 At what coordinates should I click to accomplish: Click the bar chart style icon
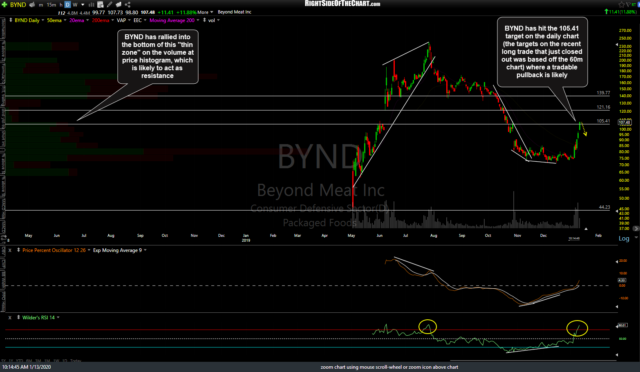coord(91,5)
